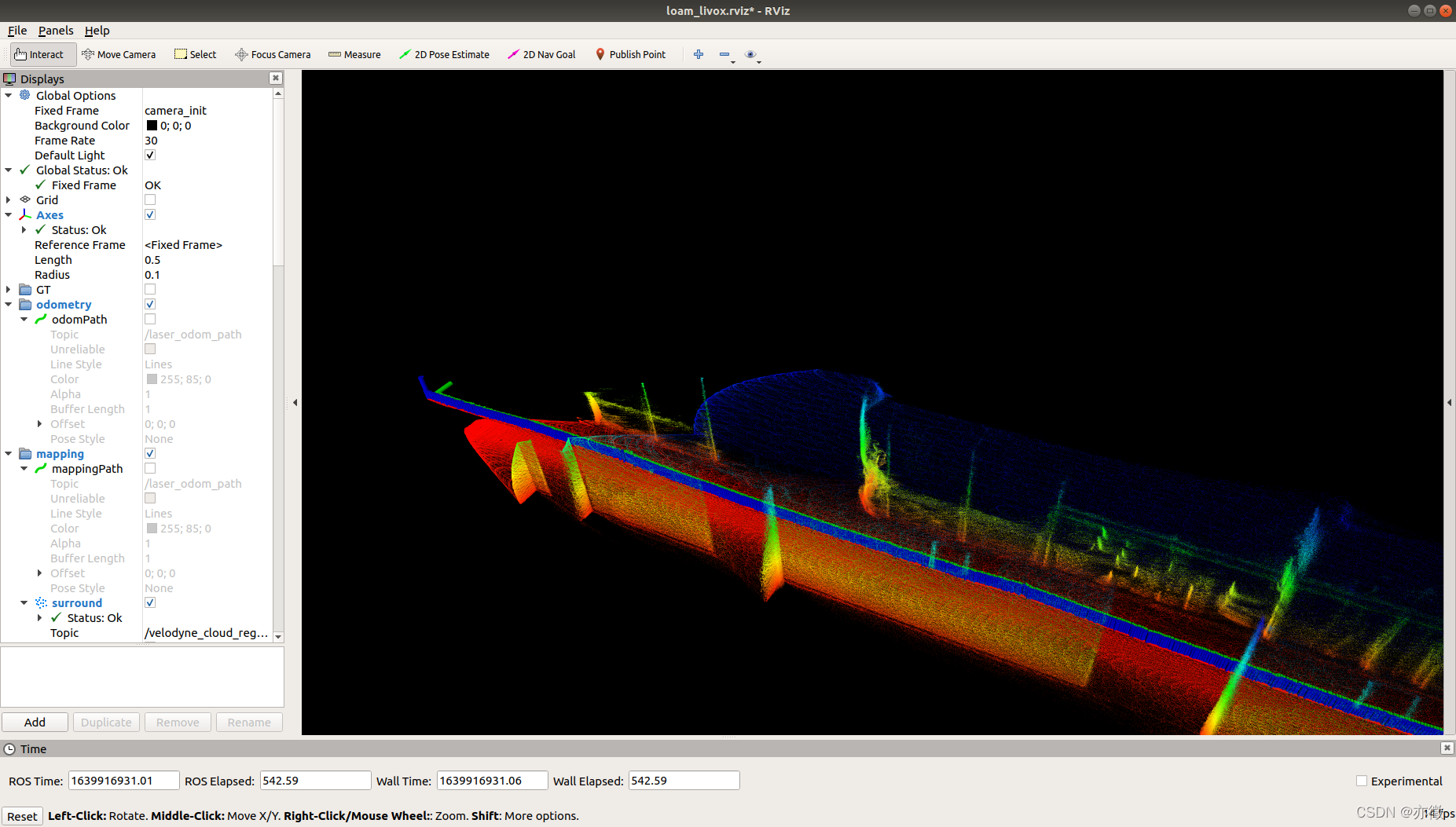
Task: Select the 2D Pose Estimate tool
Action: [x=445, y=54]
